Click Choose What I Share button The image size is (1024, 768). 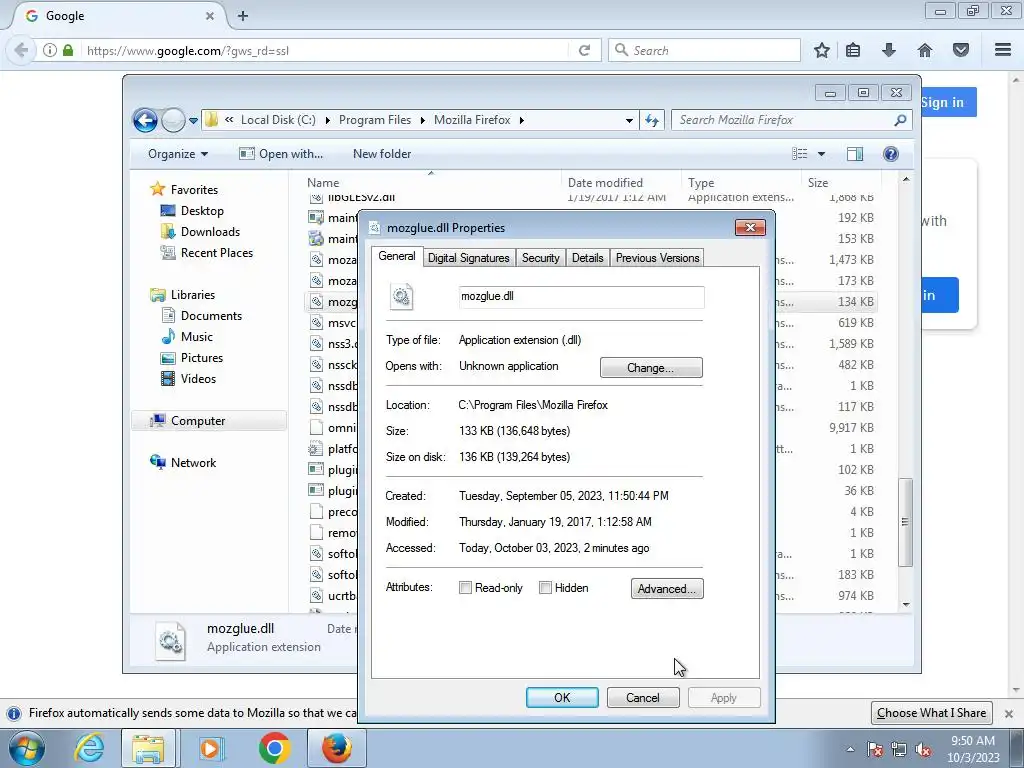tap(932, 713)
